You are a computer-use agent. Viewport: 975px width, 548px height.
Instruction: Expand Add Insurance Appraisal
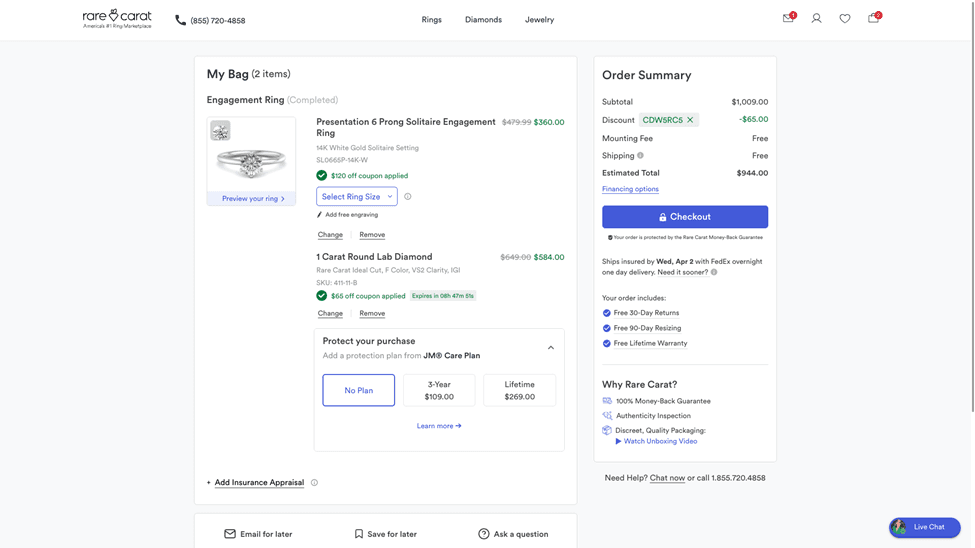pyautogui.click(x=259, y=483)
